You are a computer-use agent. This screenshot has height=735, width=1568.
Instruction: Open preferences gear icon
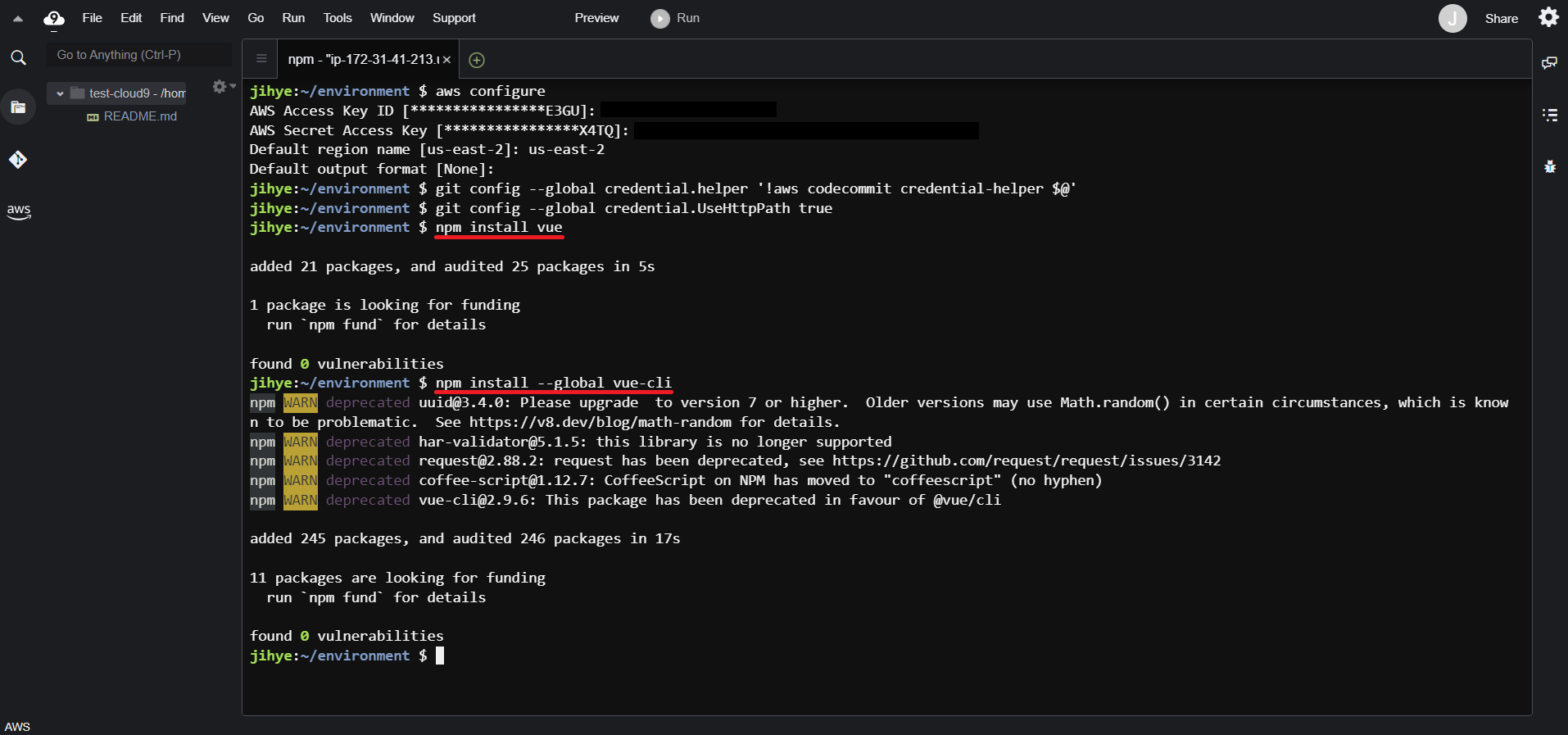1548,17
